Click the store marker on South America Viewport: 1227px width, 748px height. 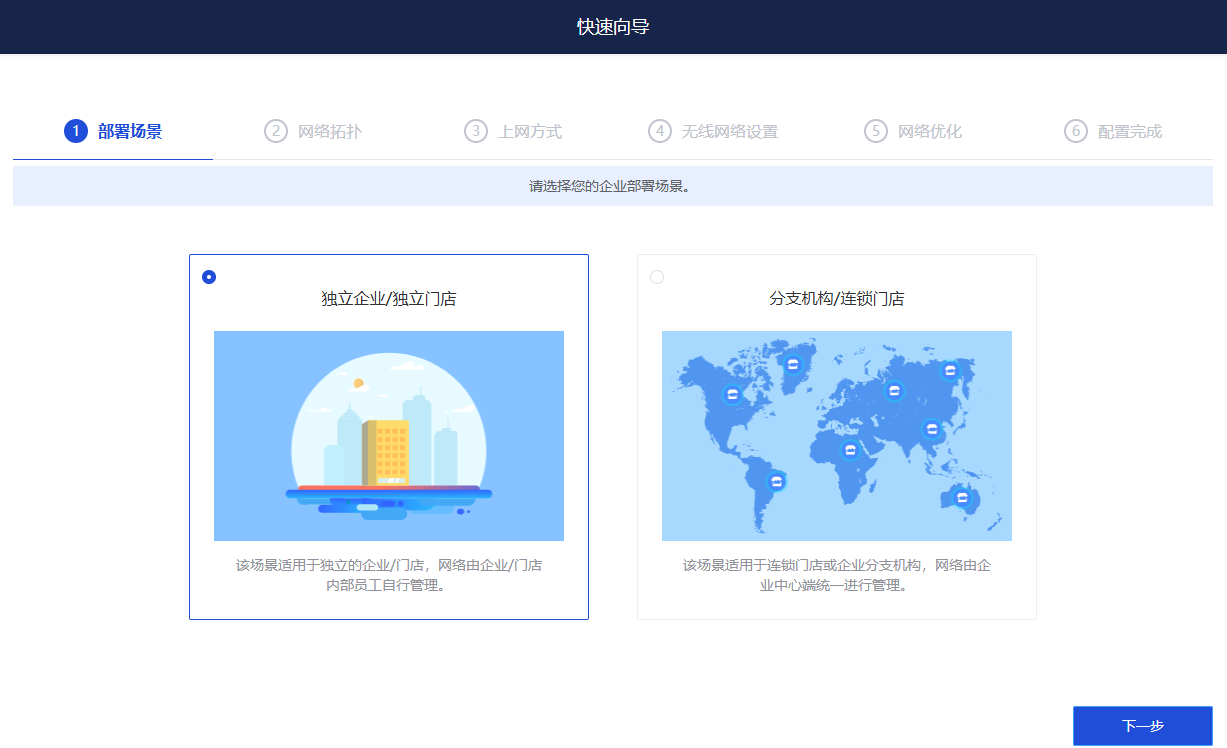click(776, 482)
